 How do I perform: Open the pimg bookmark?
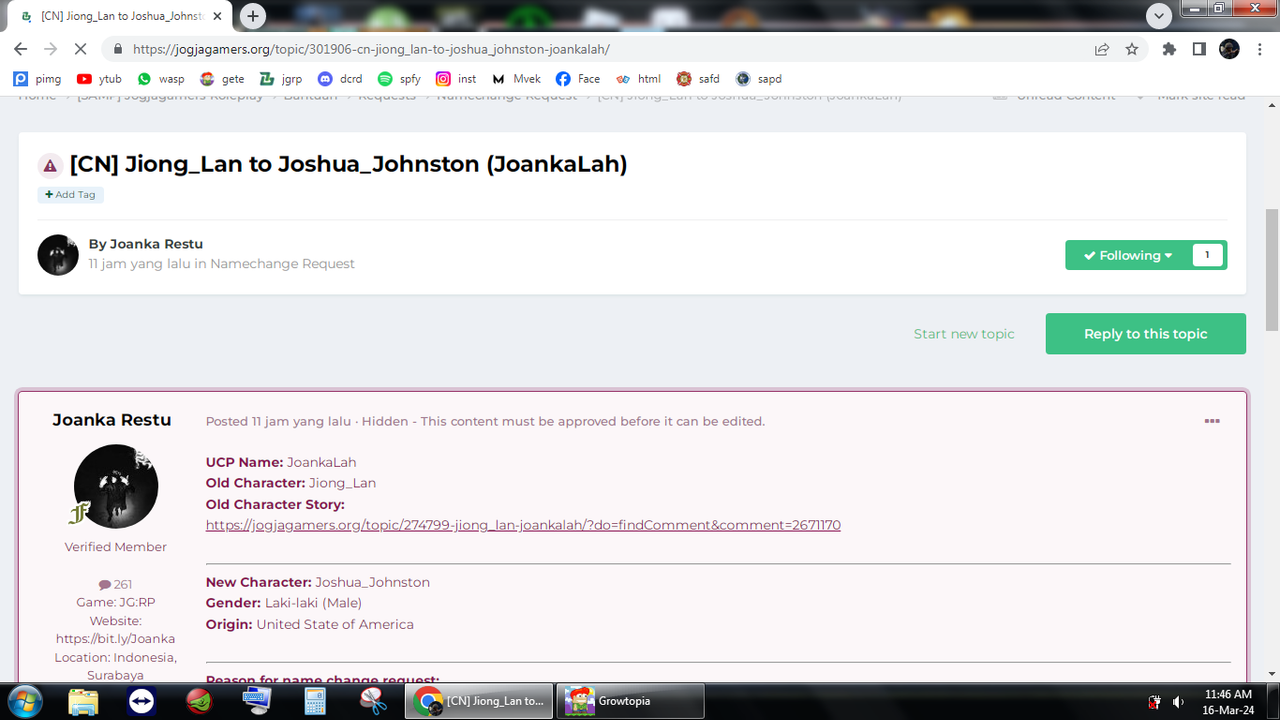pos(38,79)
